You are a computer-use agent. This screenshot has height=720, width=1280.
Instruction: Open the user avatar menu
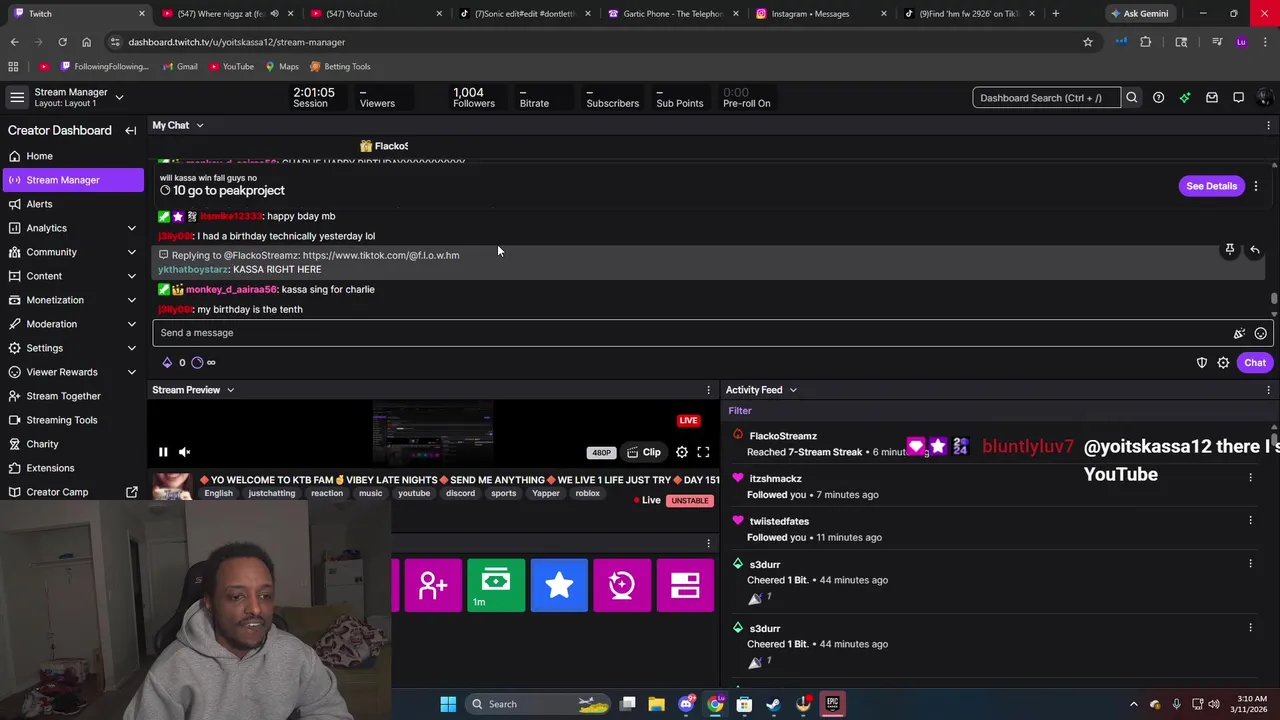1265,98
